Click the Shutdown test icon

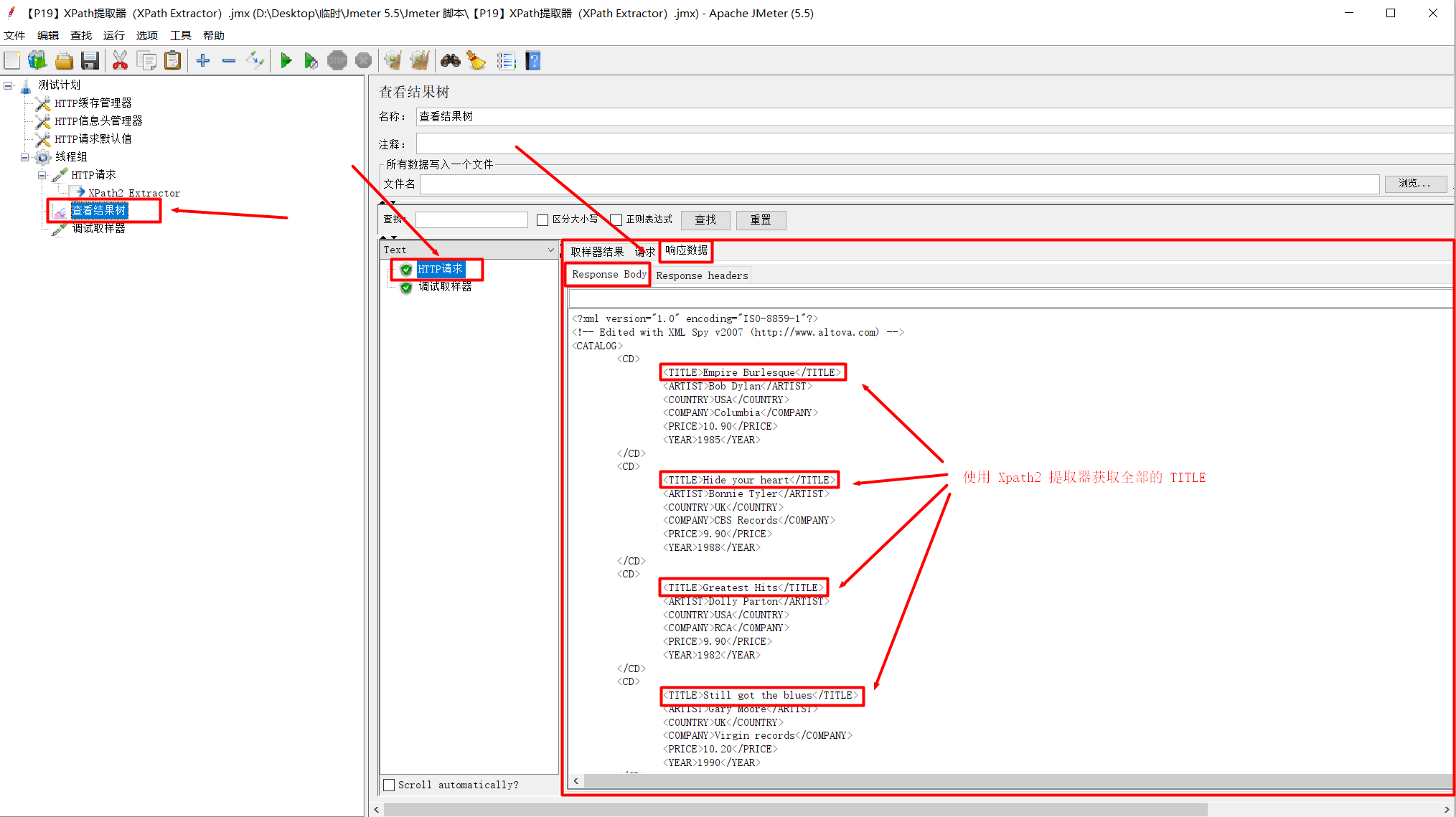[x=364, y=61]
